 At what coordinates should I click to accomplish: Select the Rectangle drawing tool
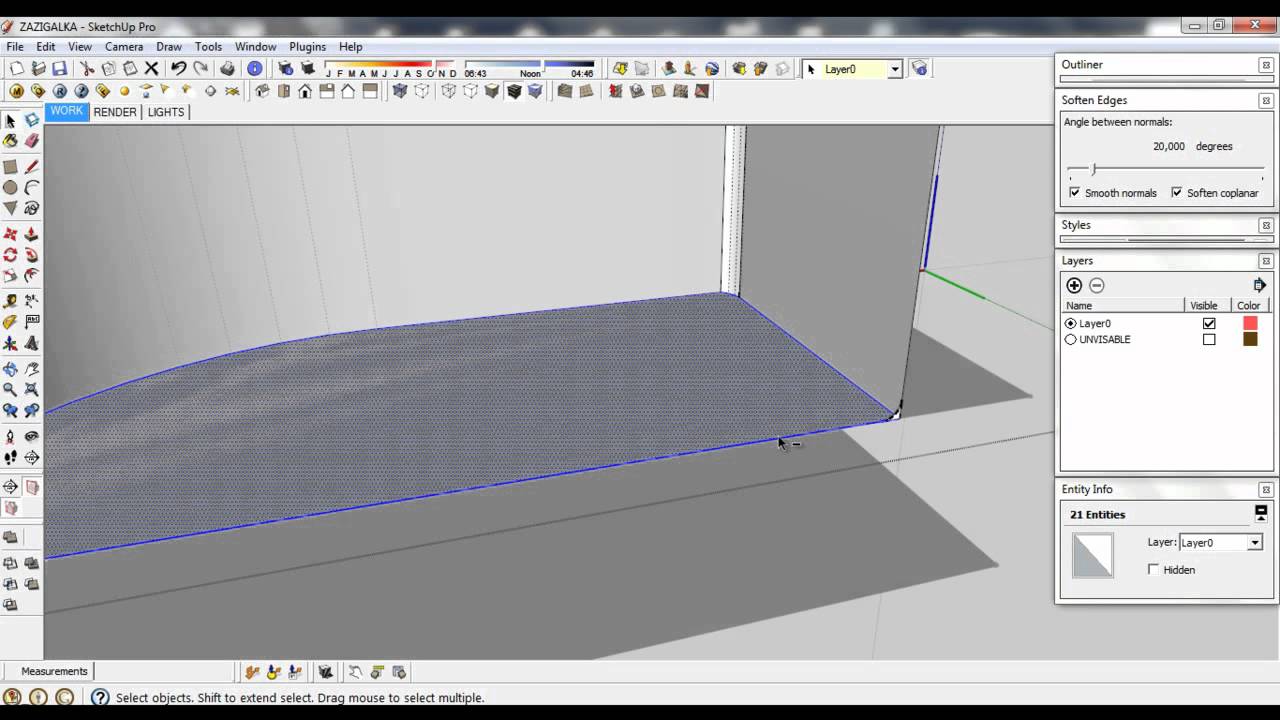click(10, 167)
